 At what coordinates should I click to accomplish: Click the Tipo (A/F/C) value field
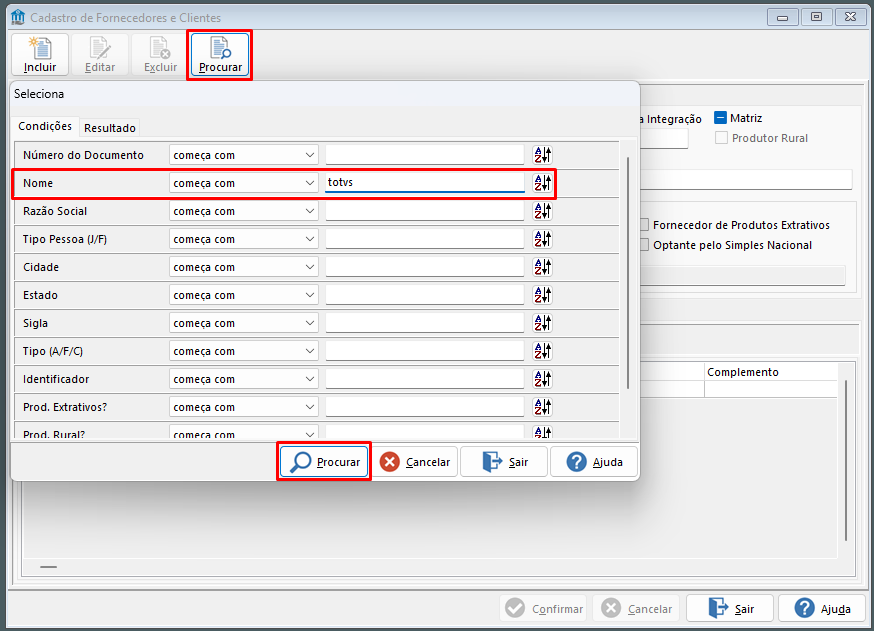425,351
